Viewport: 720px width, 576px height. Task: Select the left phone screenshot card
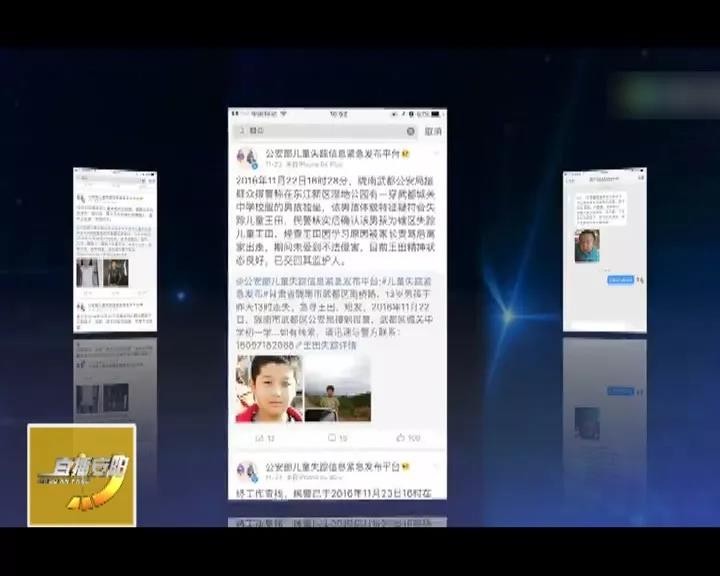[x=114, y=250]
